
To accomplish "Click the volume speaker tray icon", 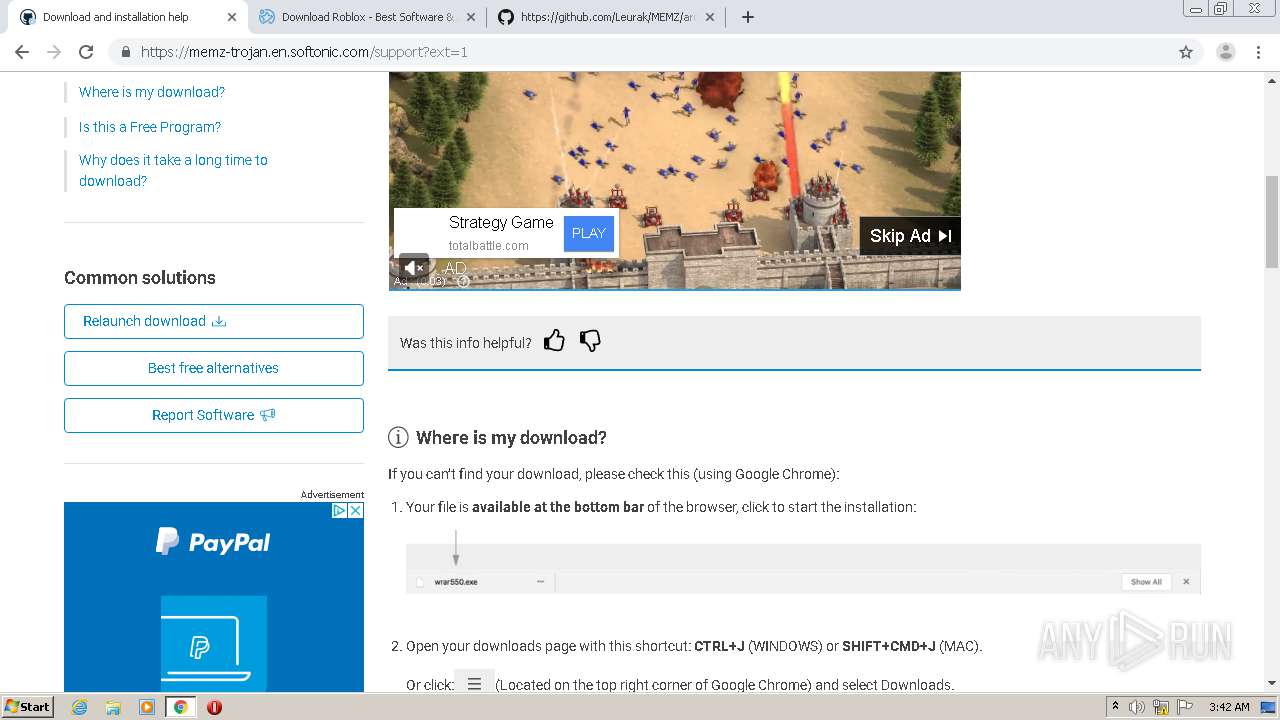I will click(x=1137, y=707).
